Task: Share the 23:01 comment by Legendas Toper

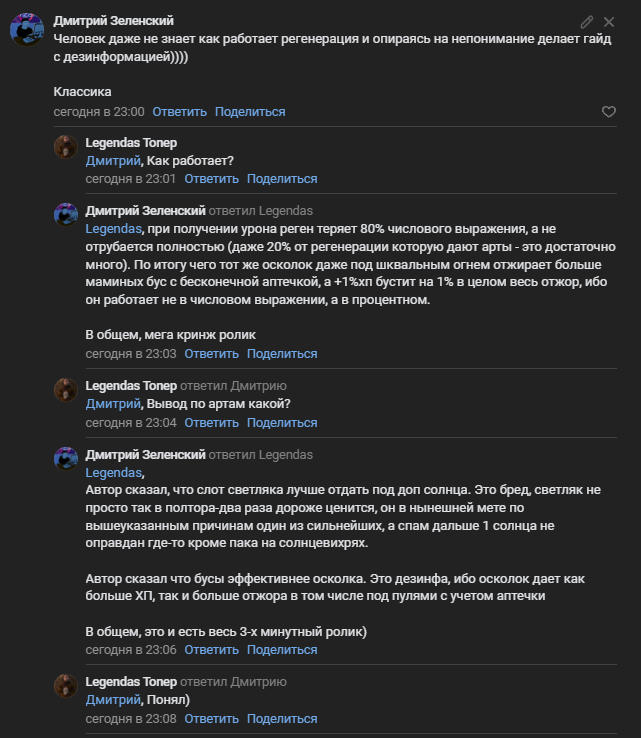Action: [282, 179]
